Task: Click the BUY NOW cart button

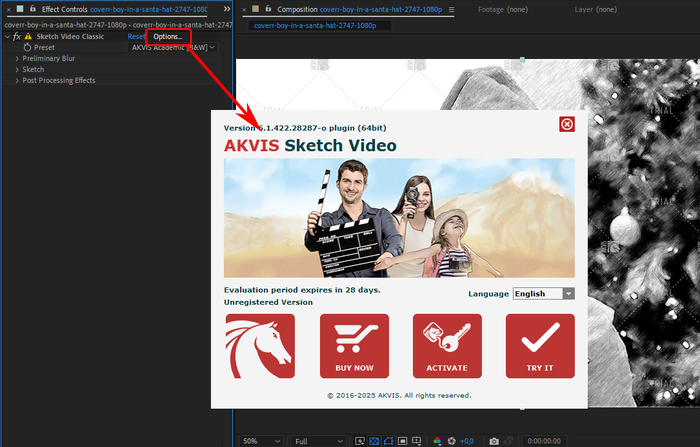Action: pos(354,346)
